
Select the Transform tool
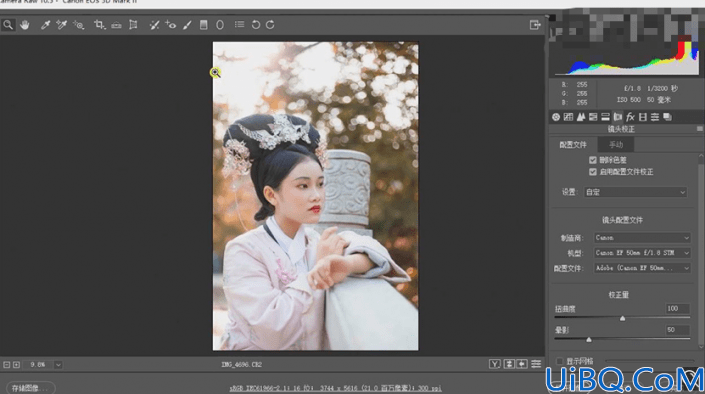[133, 25]
